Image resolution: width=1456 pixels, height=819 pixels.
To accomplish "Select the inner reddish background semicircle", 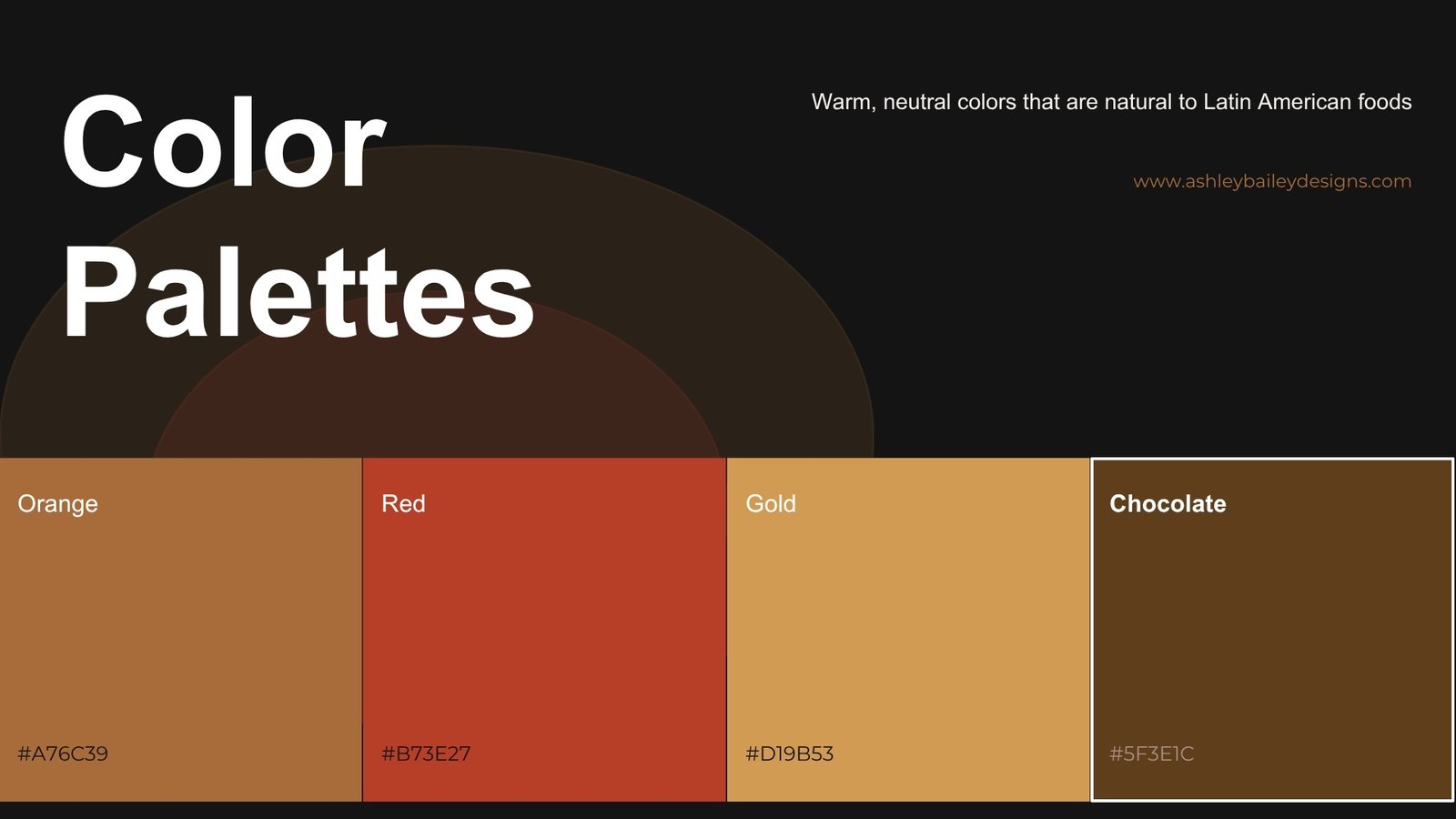I will (437, 400).
